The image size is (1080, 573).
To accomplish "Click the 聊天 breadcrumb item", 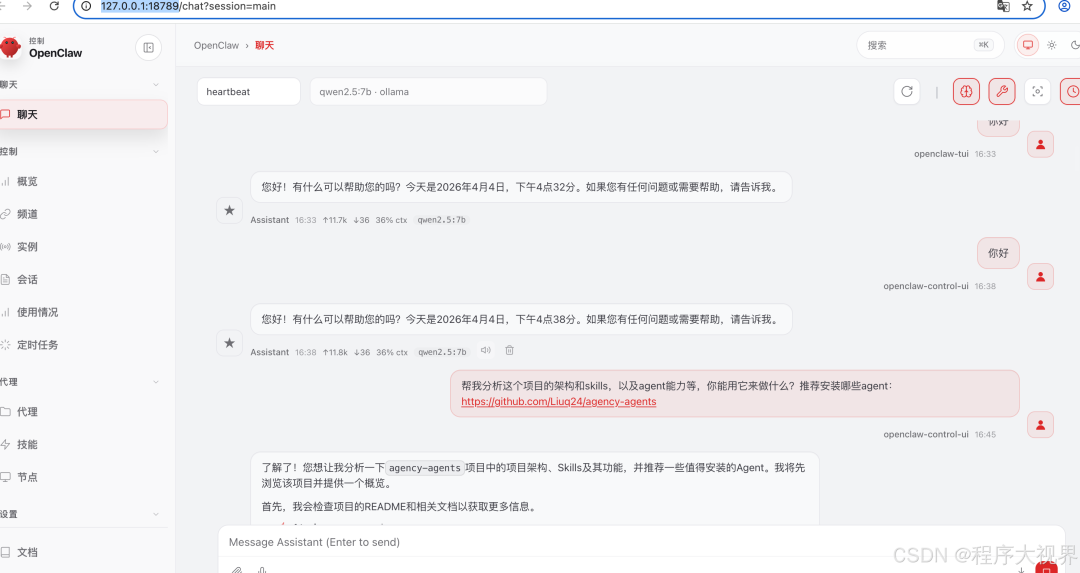I will [x=264, y=45].
